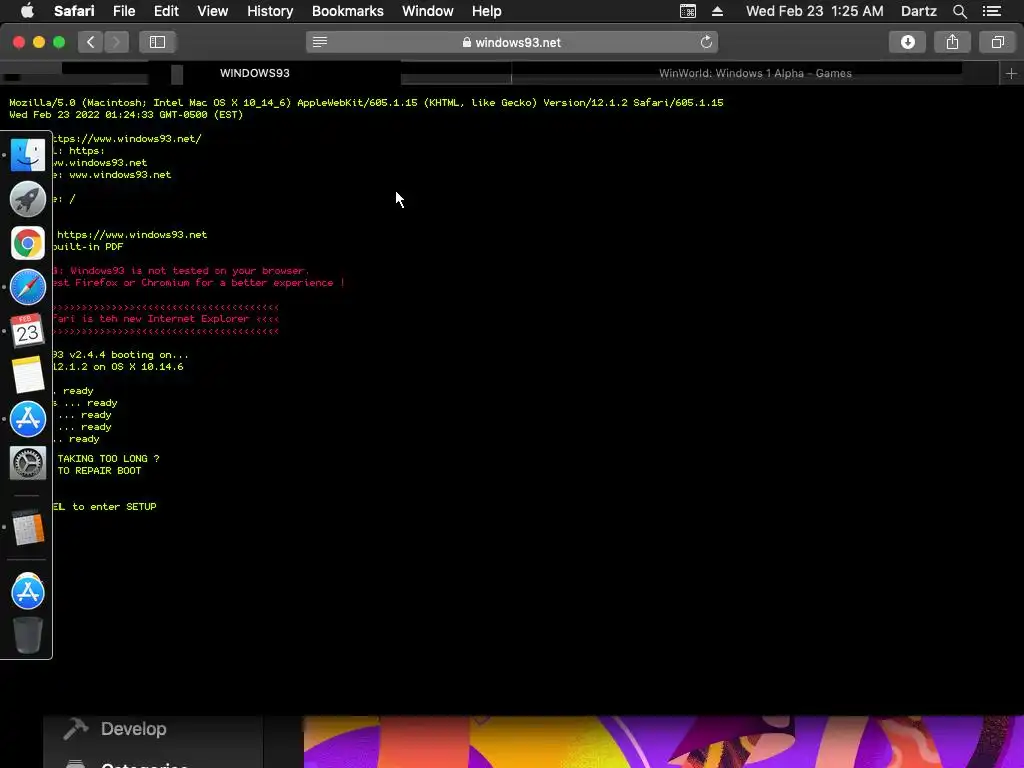The width and height of the screenshot is (1024, 768).
Task: Launch Launchpad rocket icon in Dock
Action: (x=27, y=199)
